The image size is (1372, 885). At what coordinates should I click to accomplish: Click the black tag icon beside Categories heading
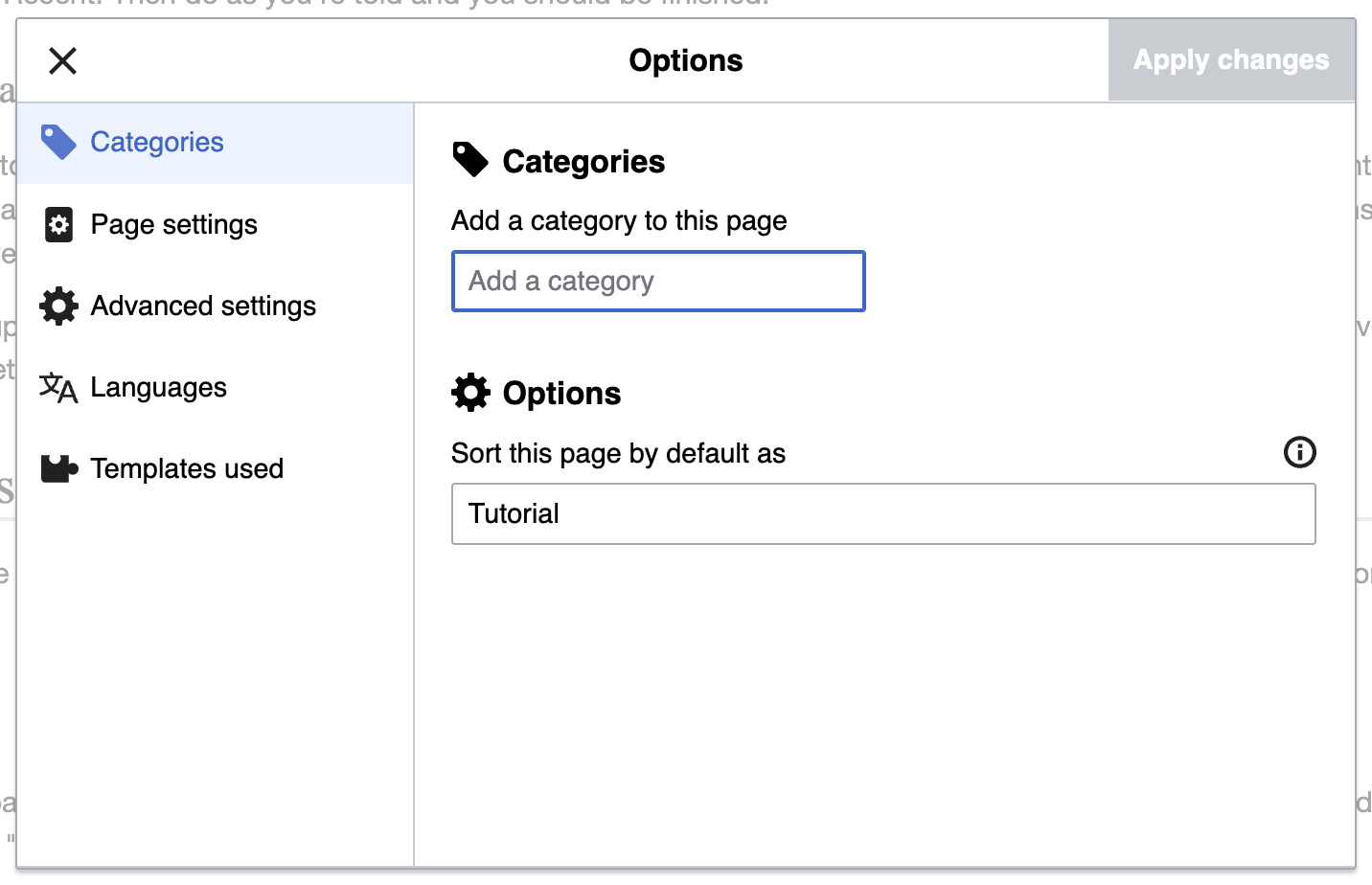click(x=470, y=161)
